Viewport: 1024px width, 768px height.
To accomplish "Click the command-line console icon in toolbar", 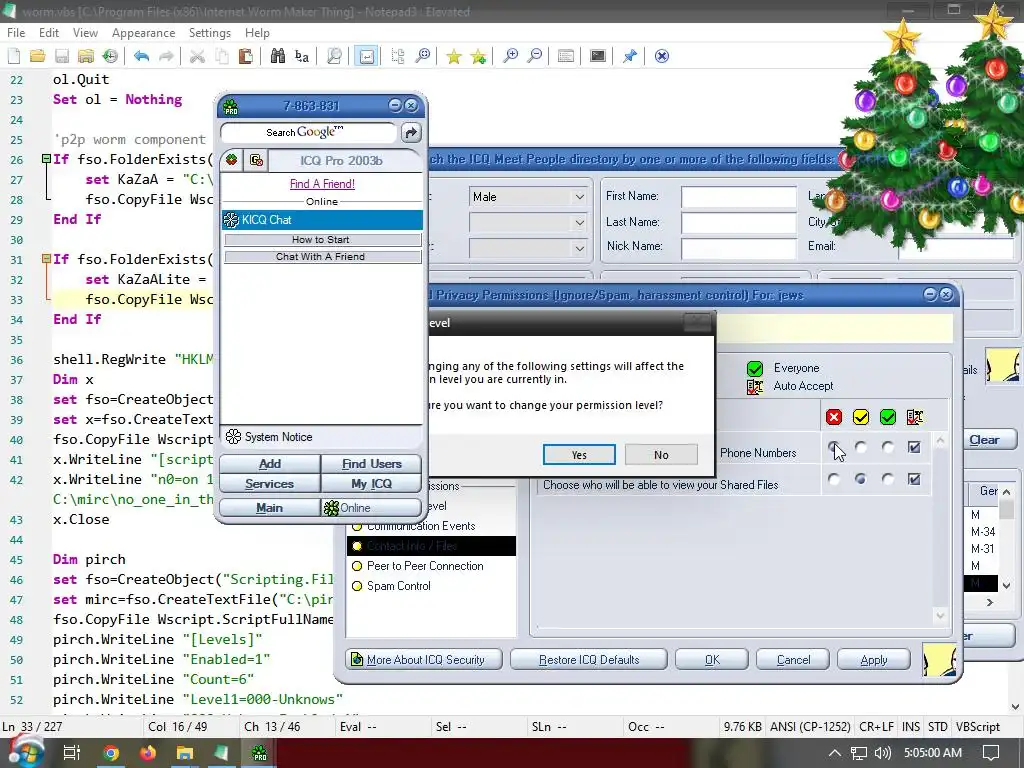I will (598, 56).
